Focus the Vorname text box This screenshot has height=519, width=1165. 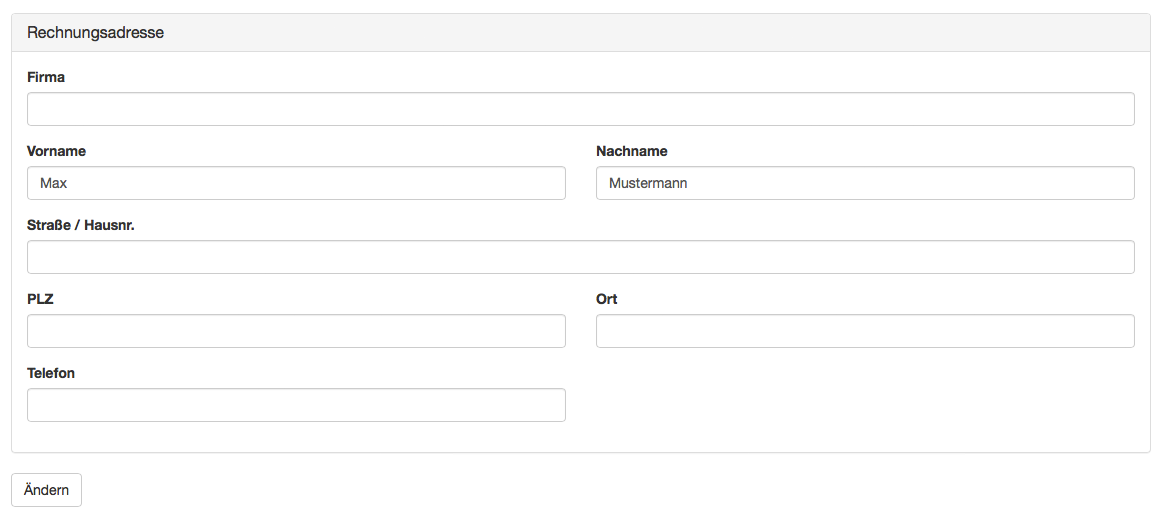point(296,183)
